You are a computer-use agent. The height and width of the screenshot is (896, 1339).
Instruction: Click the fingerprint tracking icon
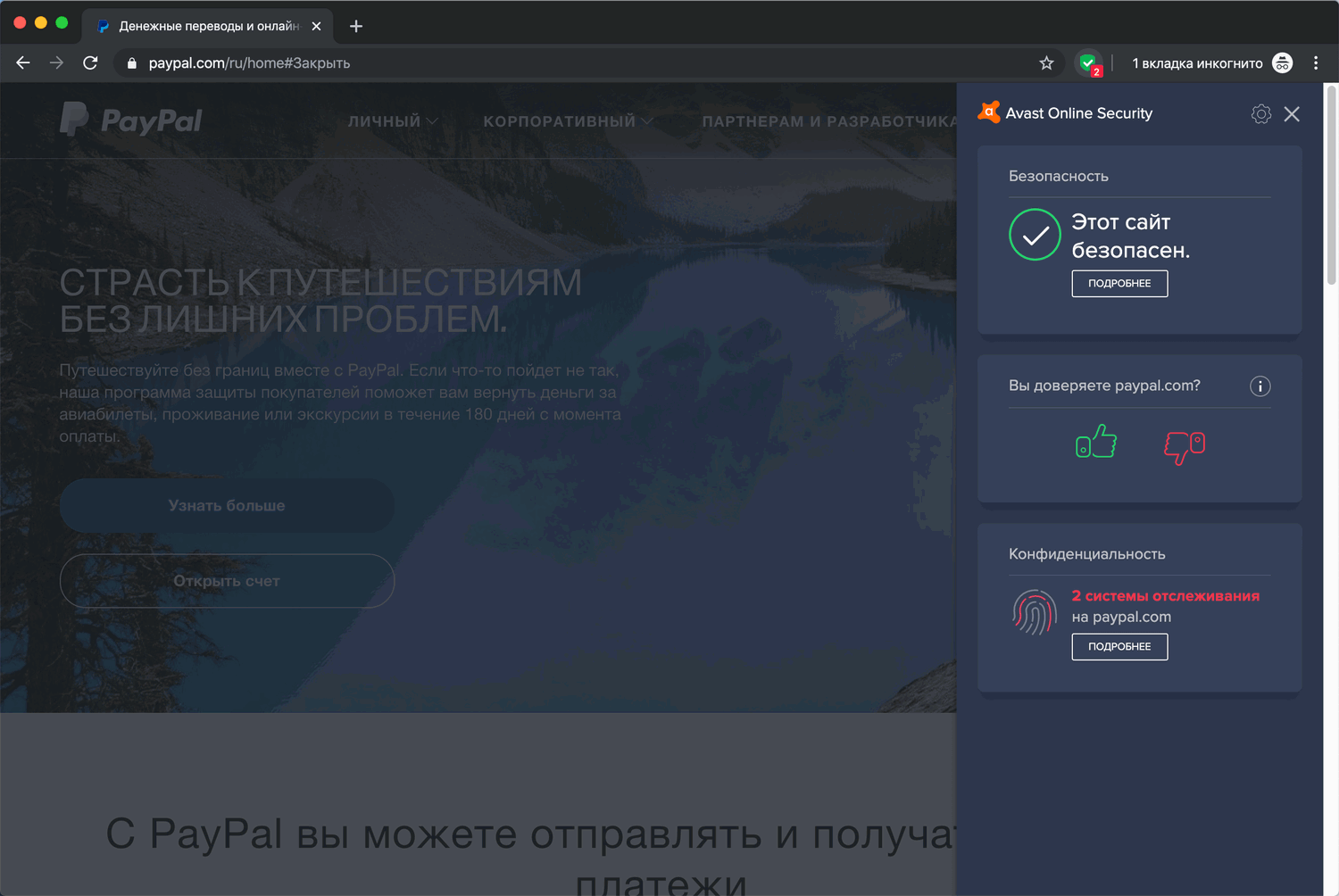point(1034,613)
